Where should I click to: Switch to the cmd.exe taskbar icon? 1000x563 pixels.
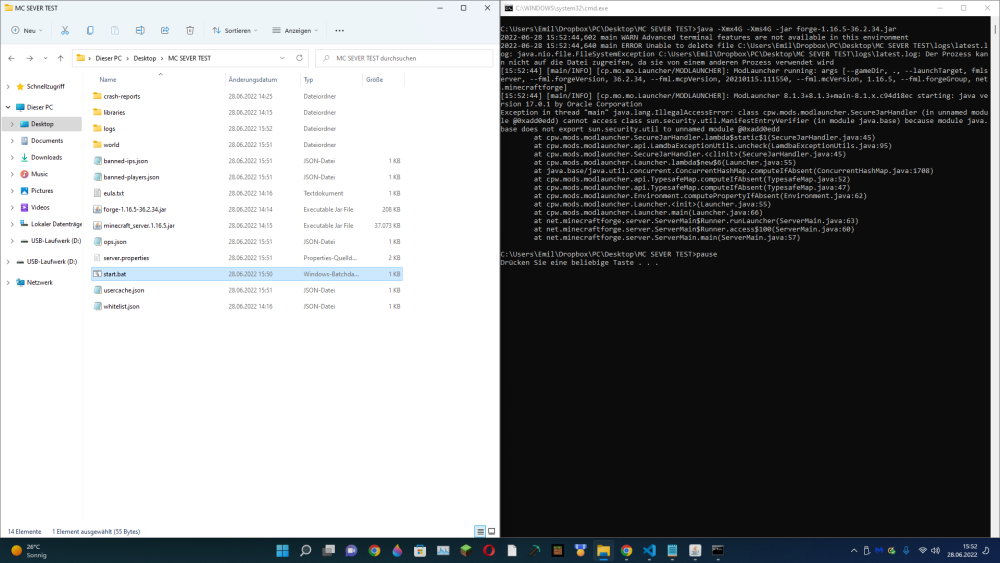(x=718, y=550)
